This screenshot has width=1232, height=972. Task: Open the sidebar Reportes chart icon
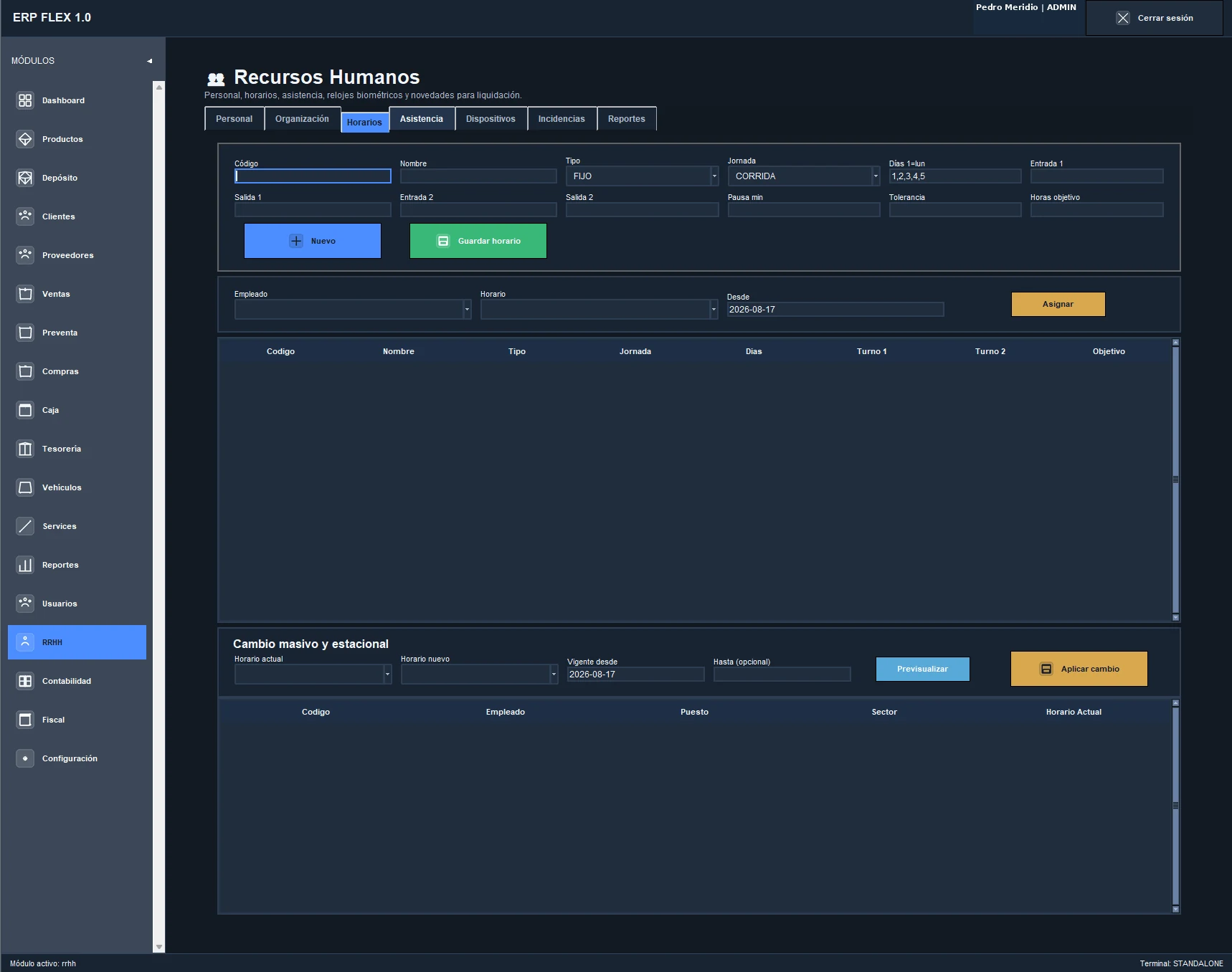25,565
